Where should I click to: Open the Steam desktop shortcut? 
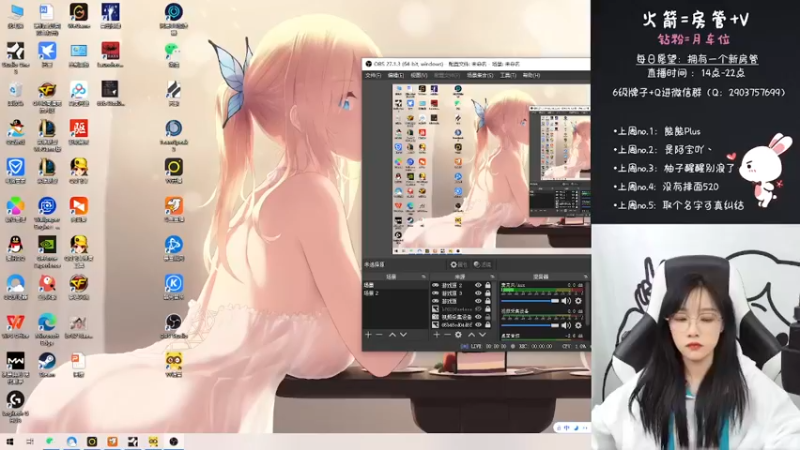tap(47, 364)
